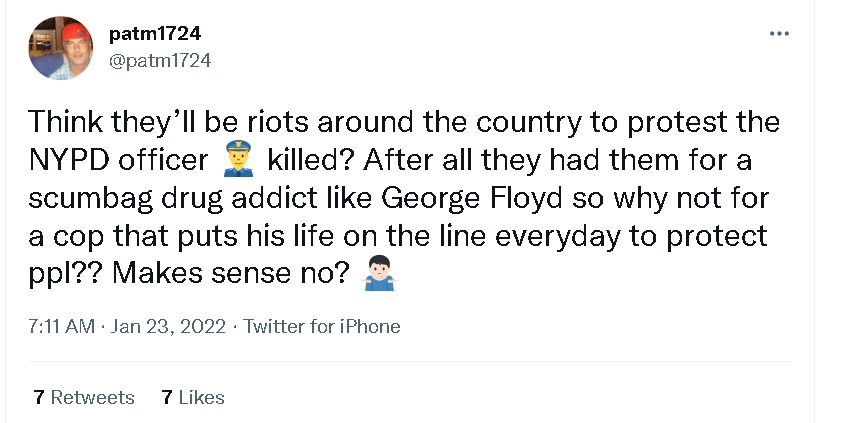Image resolution: width=854 pixels, height=423 pixels.
Task: Click the tweet's first line starting "Think they'll"
Action: tap(400, 121)
